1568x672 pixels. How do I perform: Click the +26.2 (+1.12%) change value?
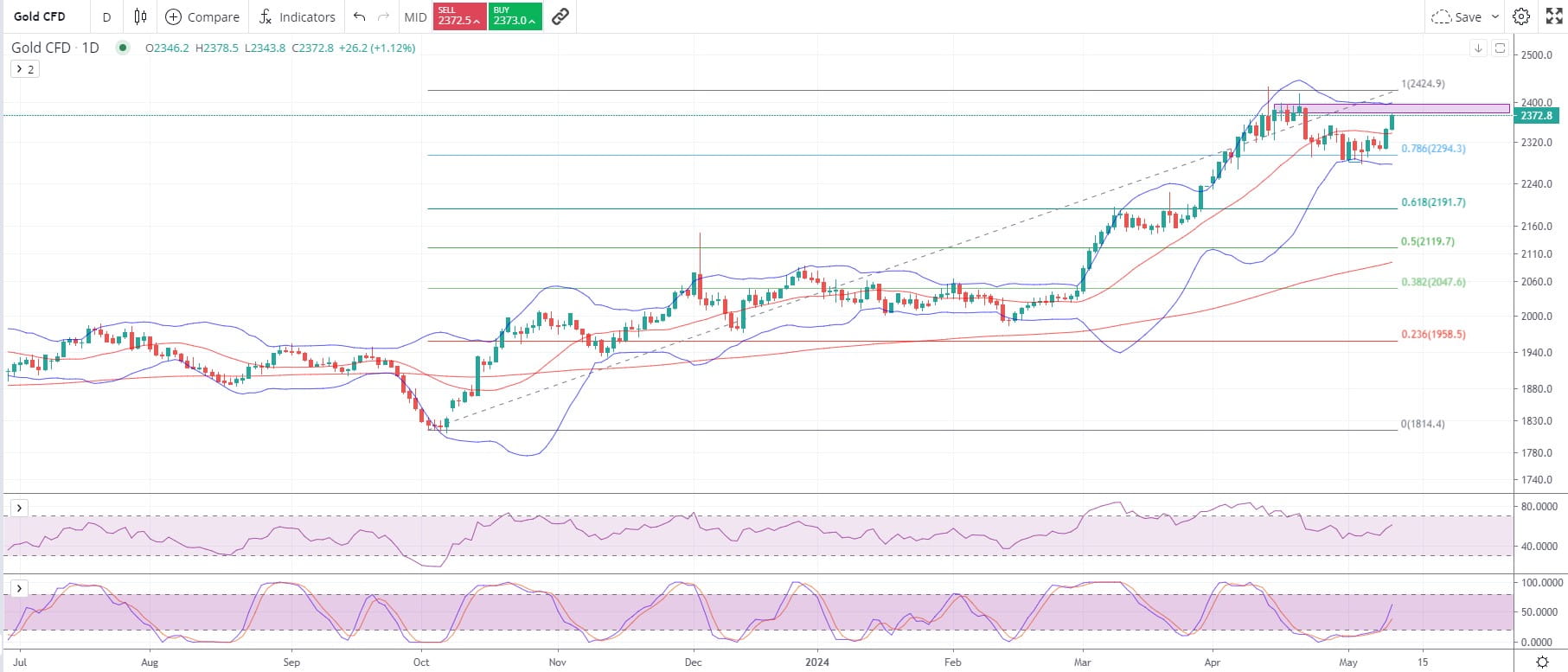(x=376, y=48)
